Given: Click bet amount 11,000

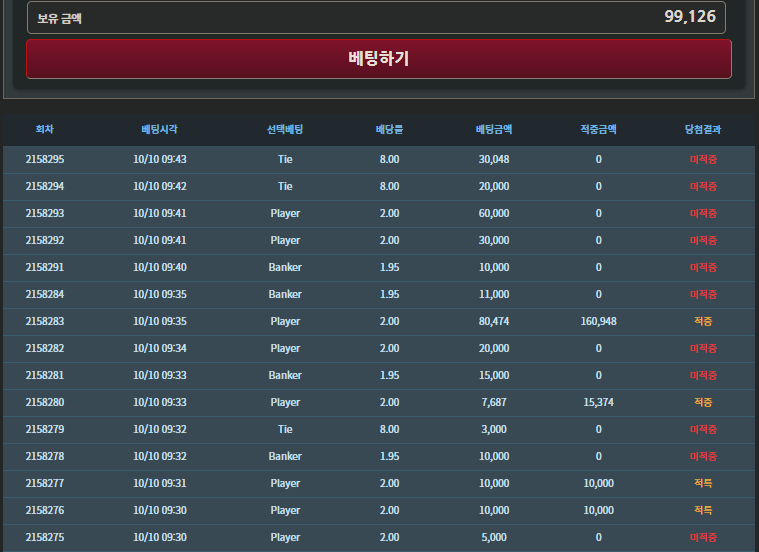Looking at the screenshot, I should [494, 294].
